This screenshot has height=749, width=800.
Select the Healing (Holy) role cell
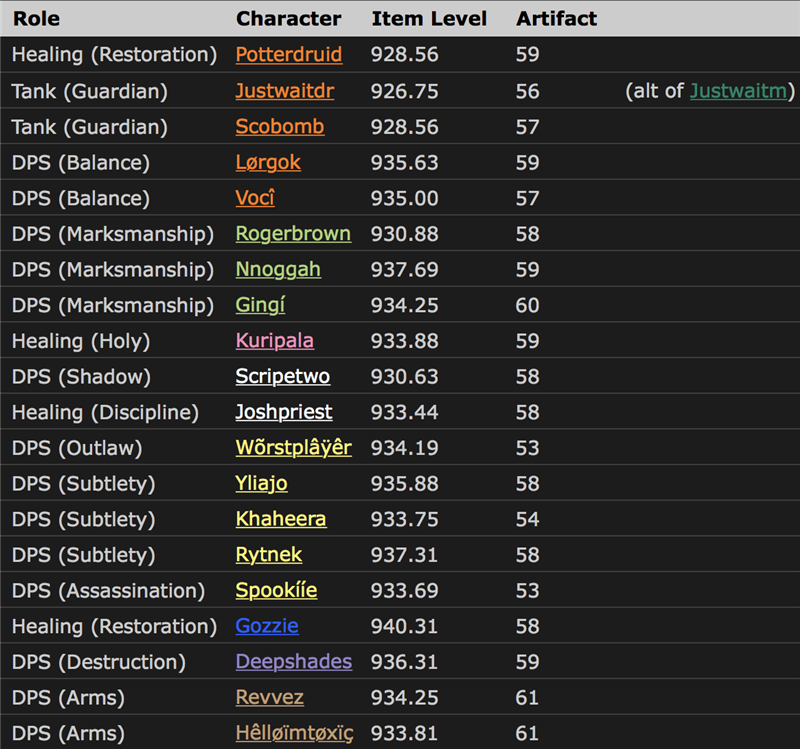point(81,341)
